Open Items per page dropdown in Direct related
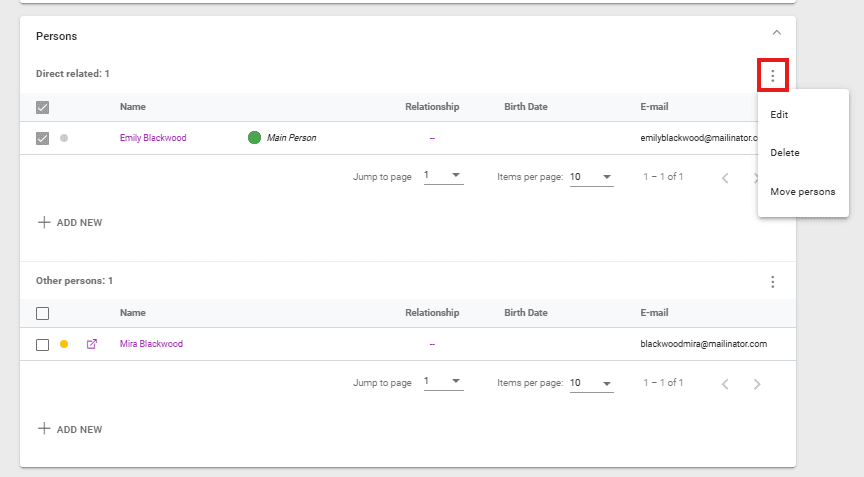This screenshot has width=864, height=477. [x=591, y=177]
